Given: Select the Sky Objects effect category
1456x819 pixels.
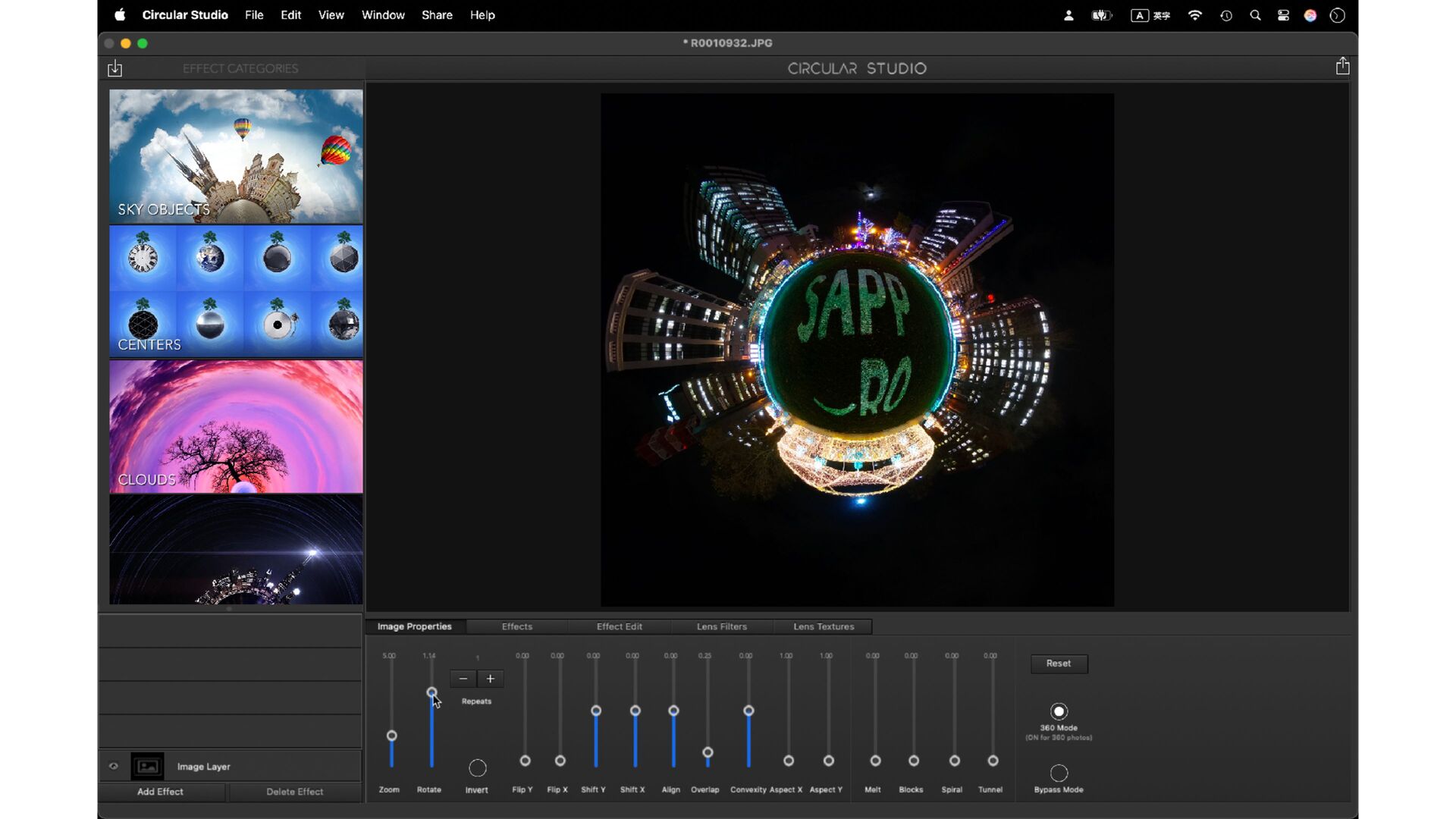Looking at the screenshot, I should click(236, 156).
